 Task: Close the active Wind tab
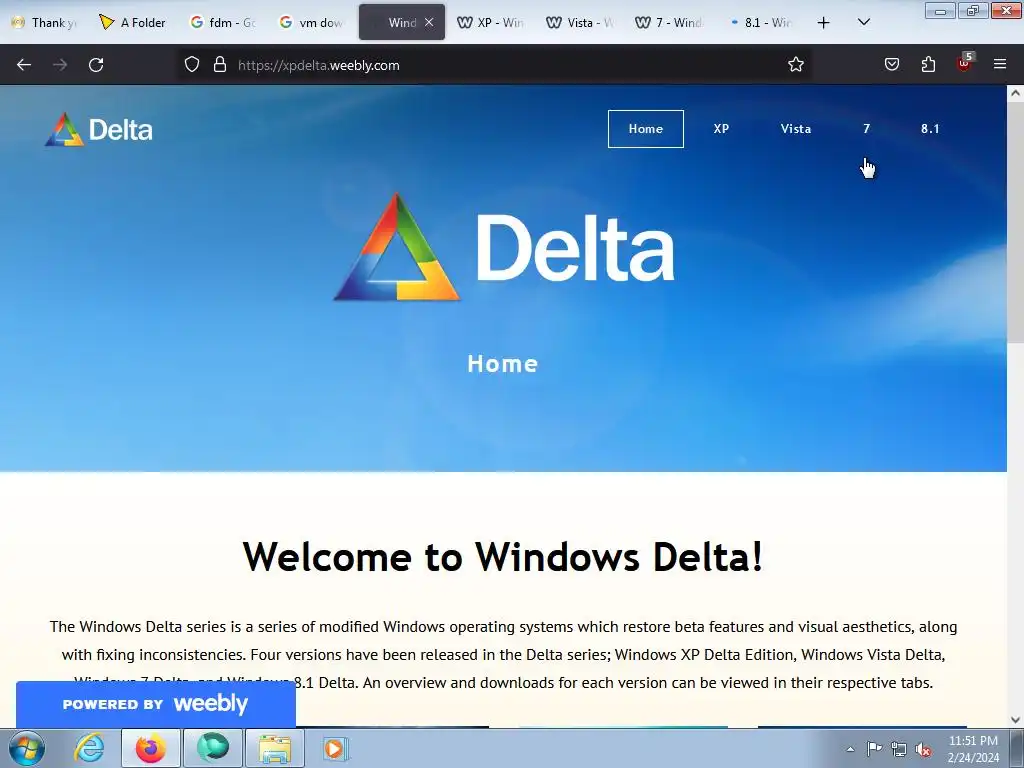(429, 22)
